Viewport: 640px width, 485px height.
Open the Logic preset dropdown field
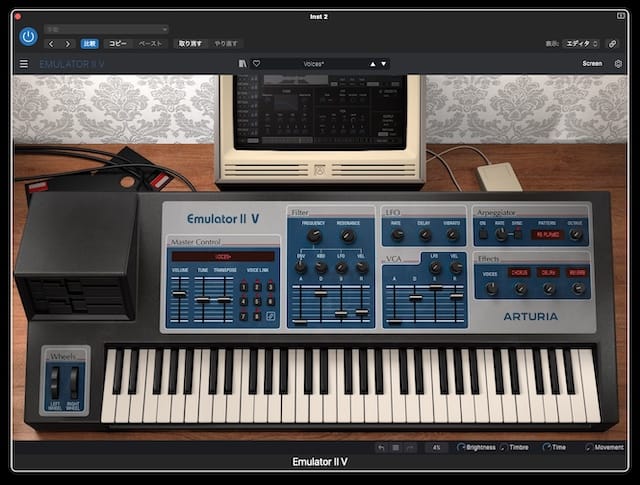[x=106, y=29]
